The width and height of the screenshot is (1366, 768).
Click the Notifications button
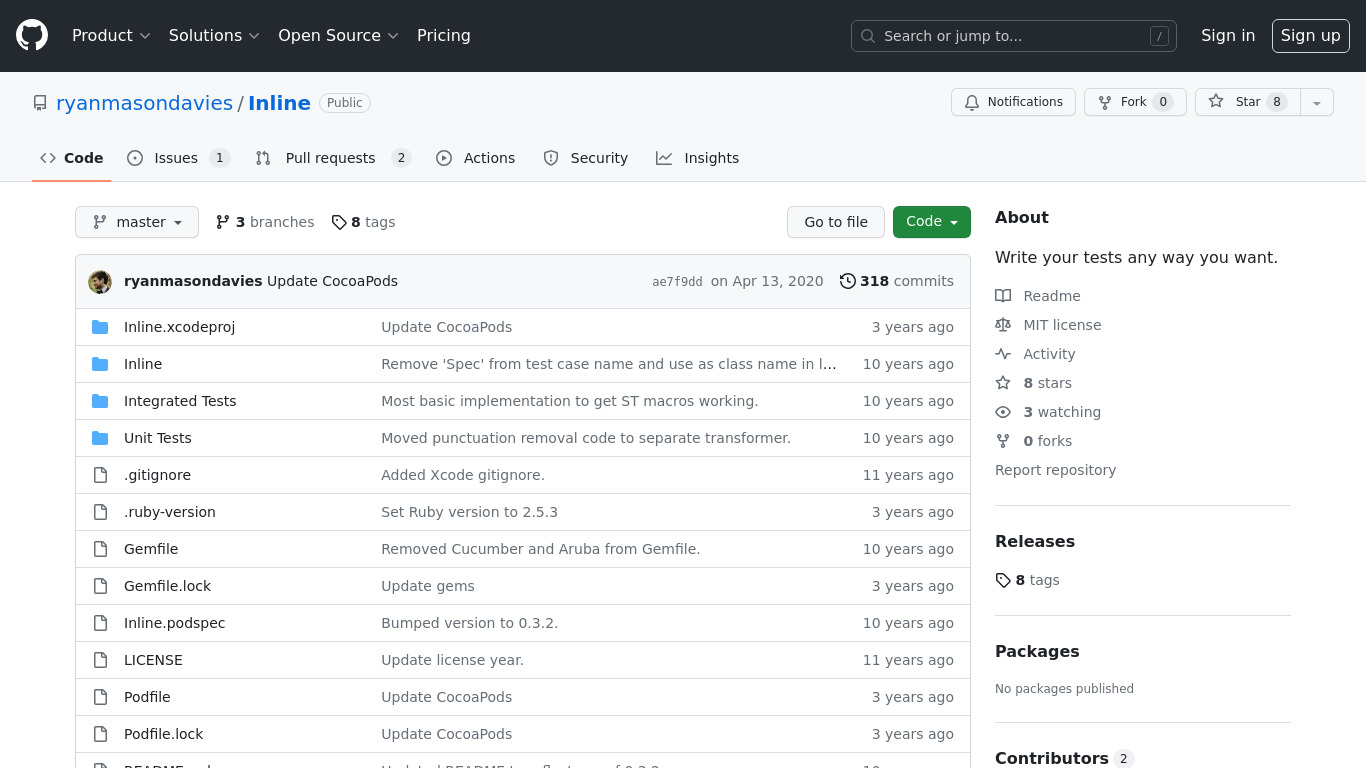(x=1013, y=102)
